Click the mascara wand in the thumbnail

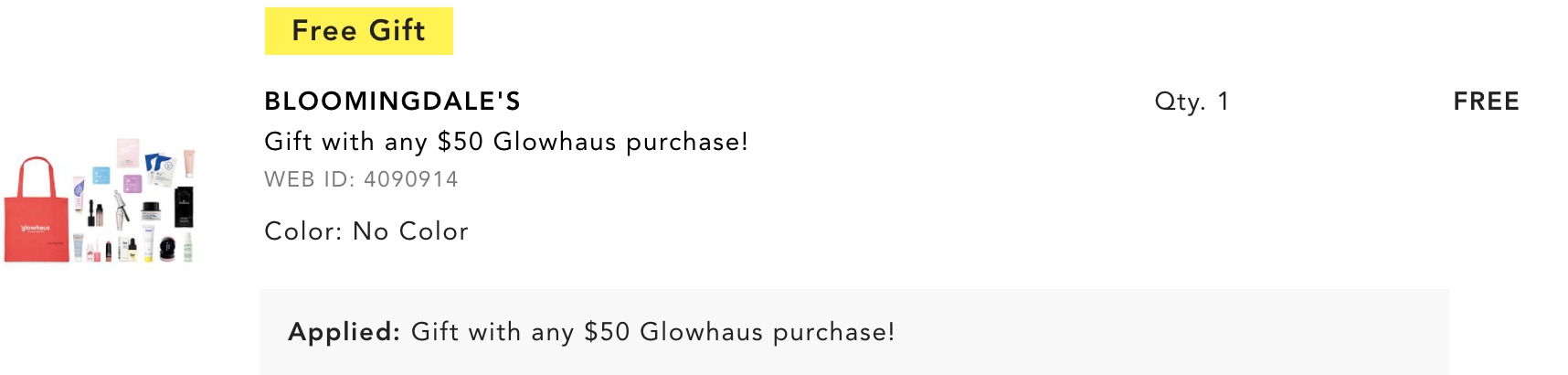tap(122, 207)
